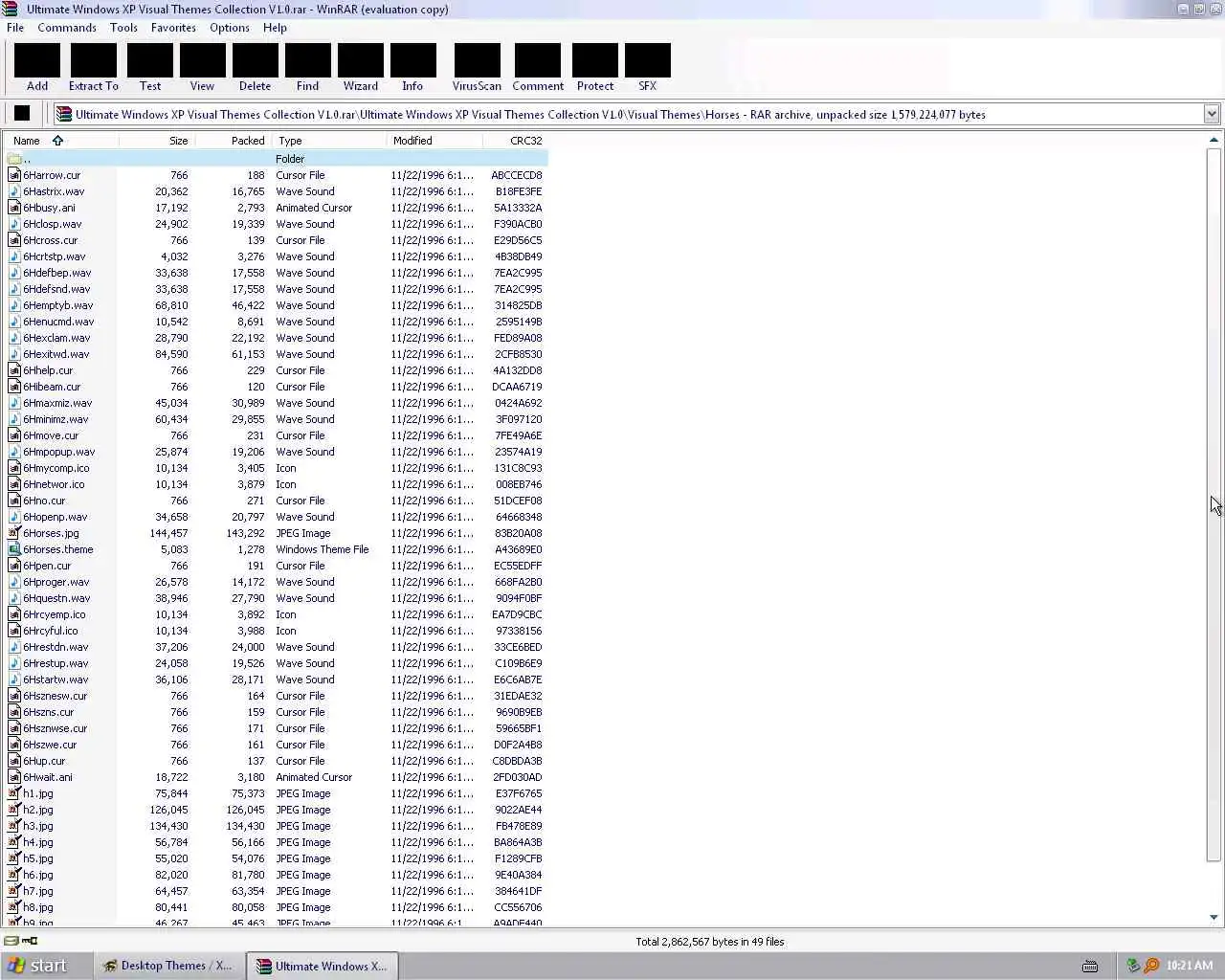Click the Up one level button

(22, 114)
